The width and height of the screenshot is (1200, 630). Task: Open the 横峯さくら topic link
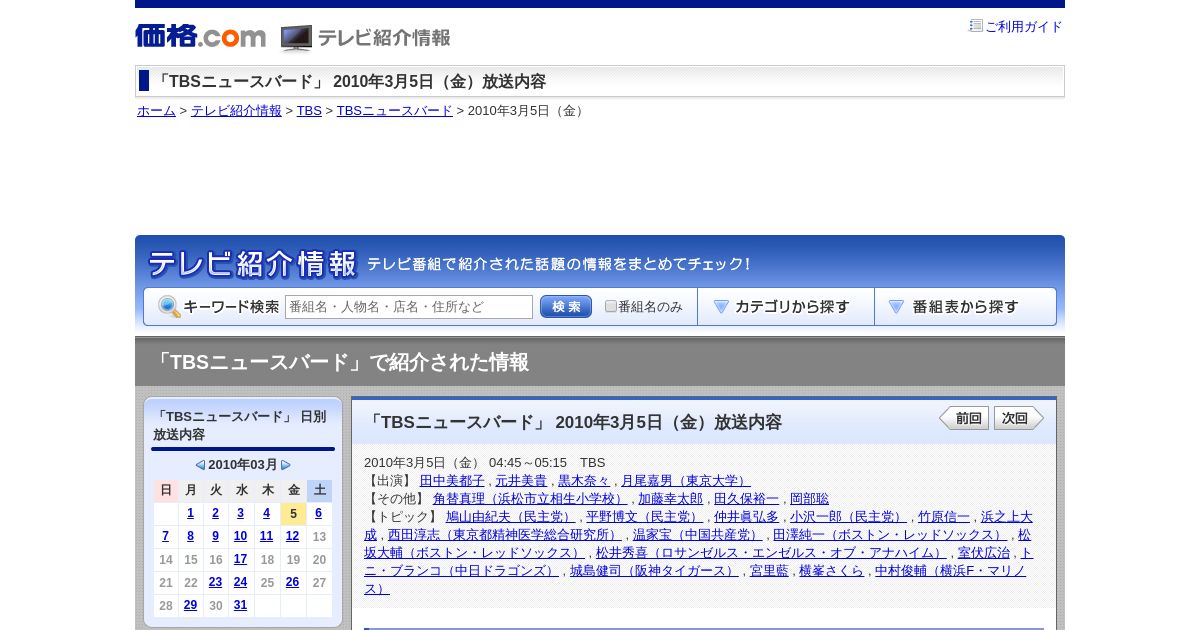(x=831, y=571)
